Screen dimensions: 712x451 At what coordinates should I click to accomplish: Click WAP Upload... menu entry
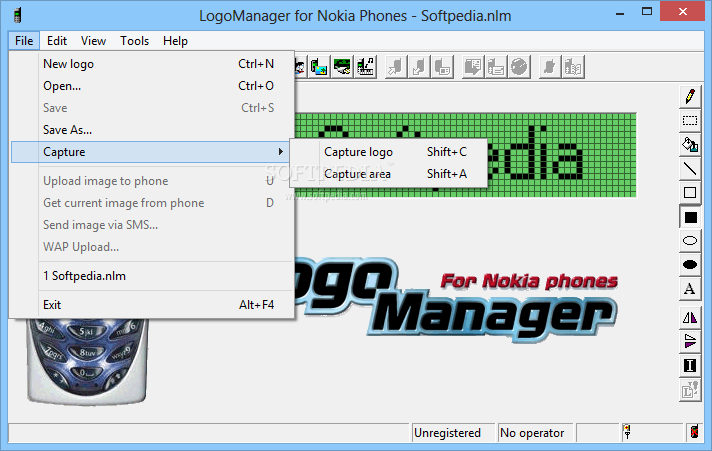click(x=152, y=247)
